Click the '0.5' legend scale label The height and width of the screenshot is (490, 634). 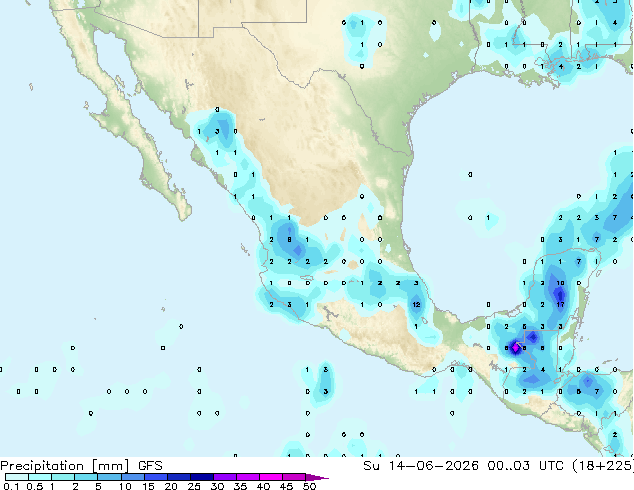[35, 486]
